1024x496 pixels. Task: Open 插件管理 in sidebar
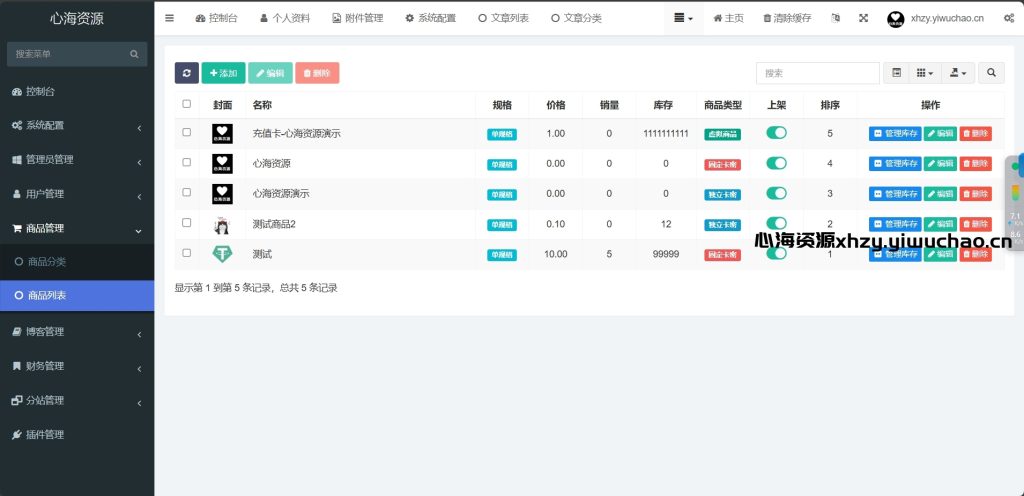(x=77, y=435)
